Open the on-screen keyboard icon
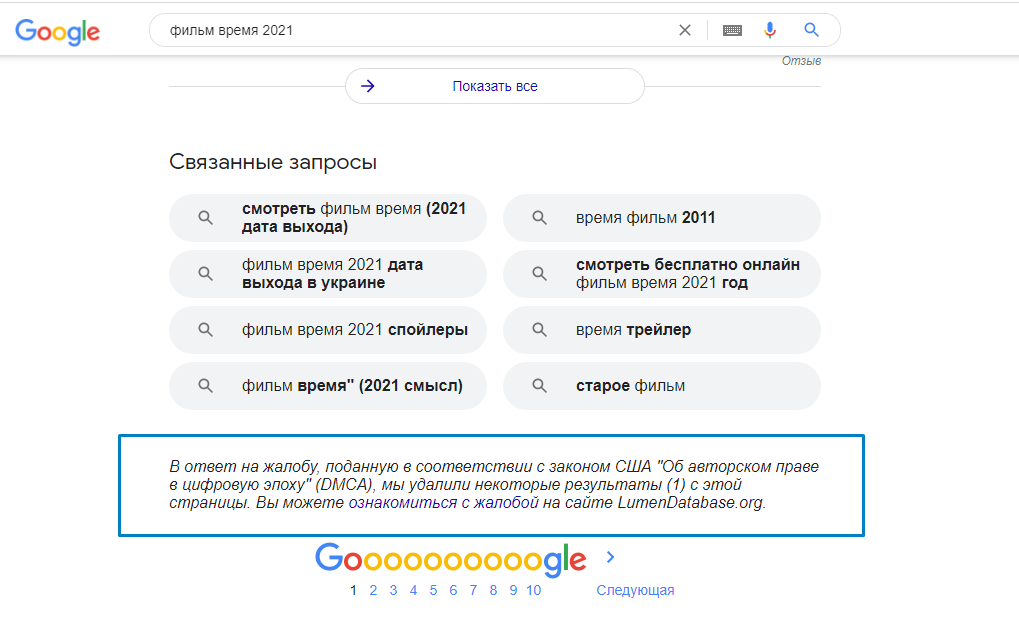Image resolution: width=1019 pixels, height=633 pixels. (731, 29)
